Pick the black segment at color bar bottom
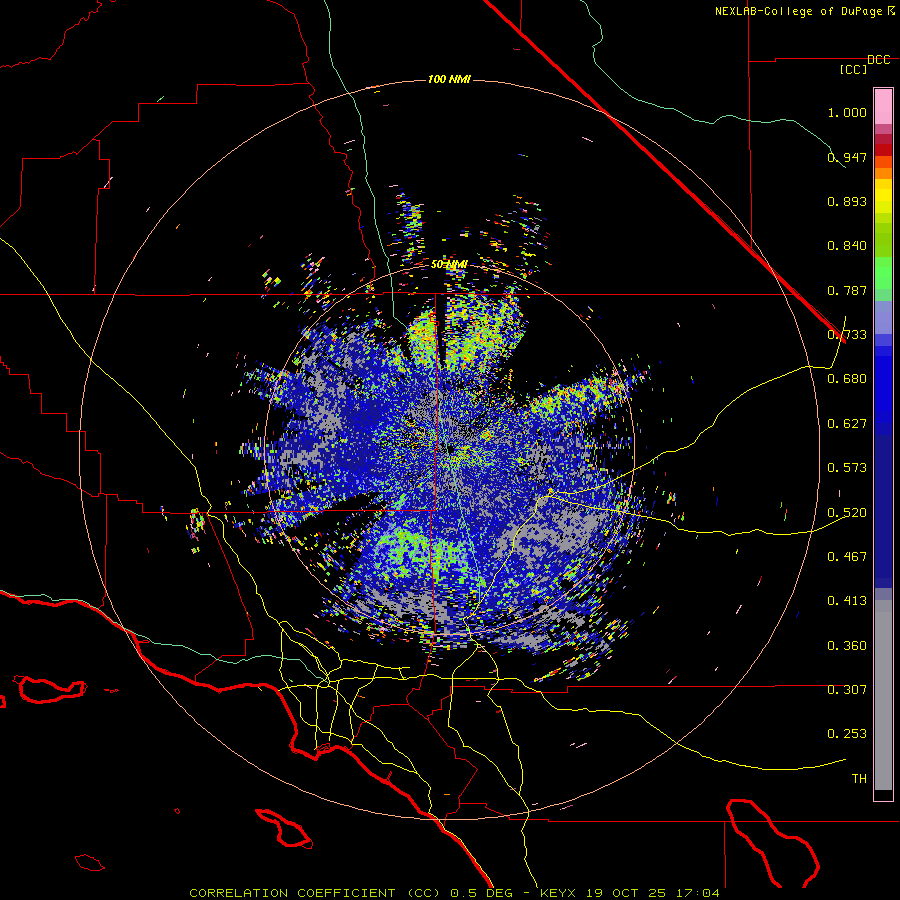The height and width of the screenshot is (900, 900). tap(883, 794)
